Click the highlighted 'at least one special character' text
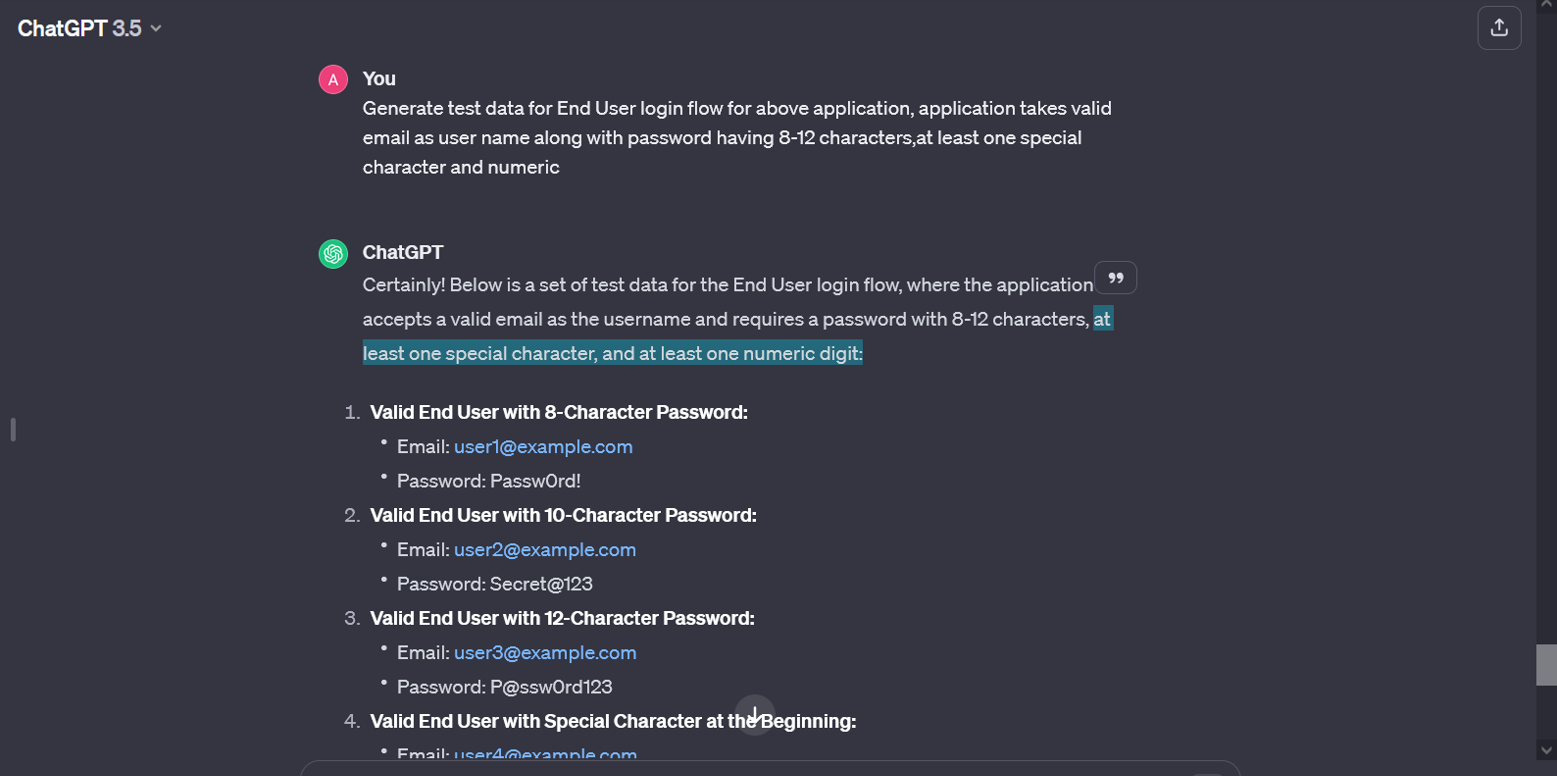 (x=612, y=354)
